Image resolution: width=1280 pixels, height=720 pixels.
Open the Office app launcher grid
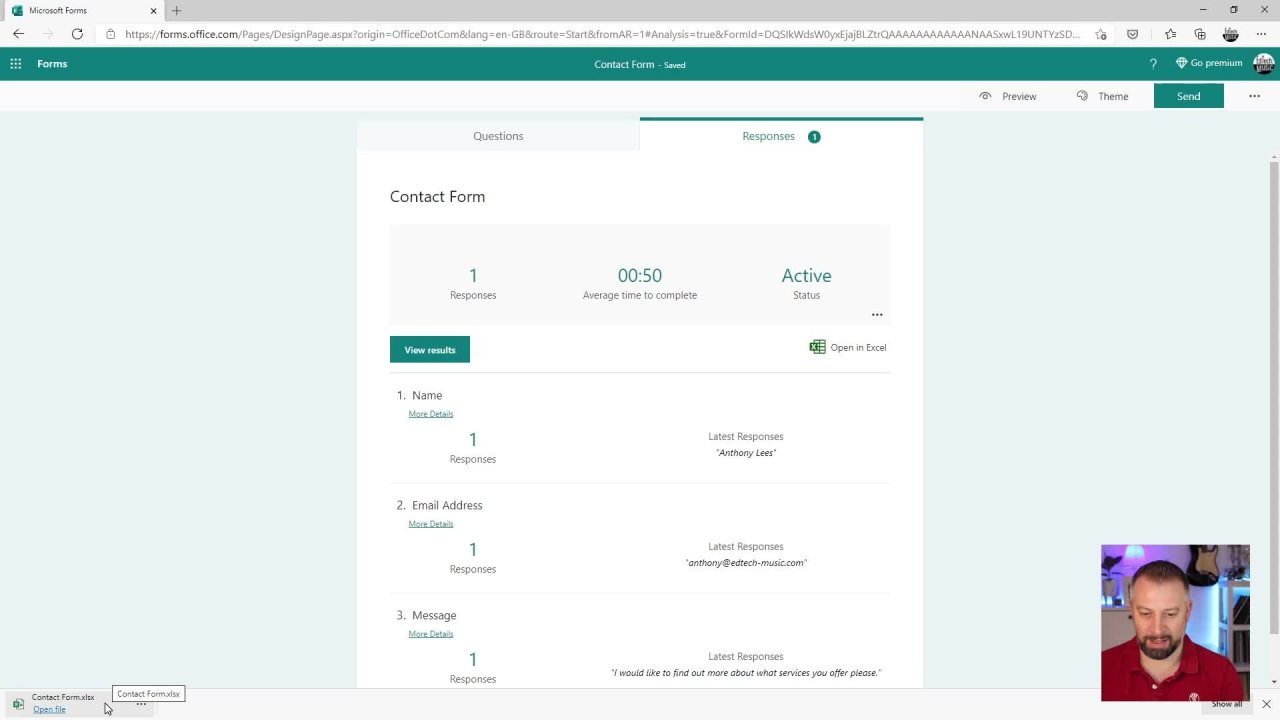15,64
